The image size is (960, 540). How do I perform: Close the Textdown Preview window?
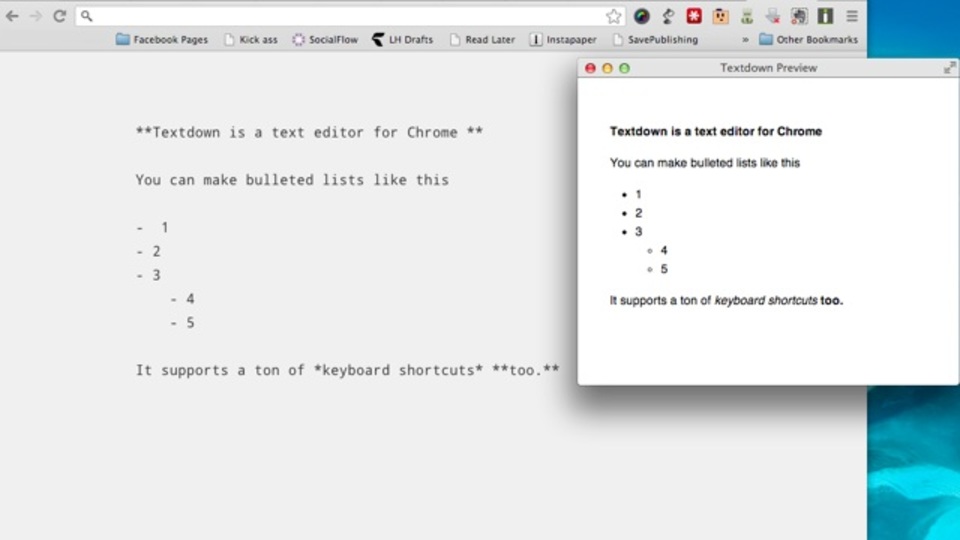[590, 68]
